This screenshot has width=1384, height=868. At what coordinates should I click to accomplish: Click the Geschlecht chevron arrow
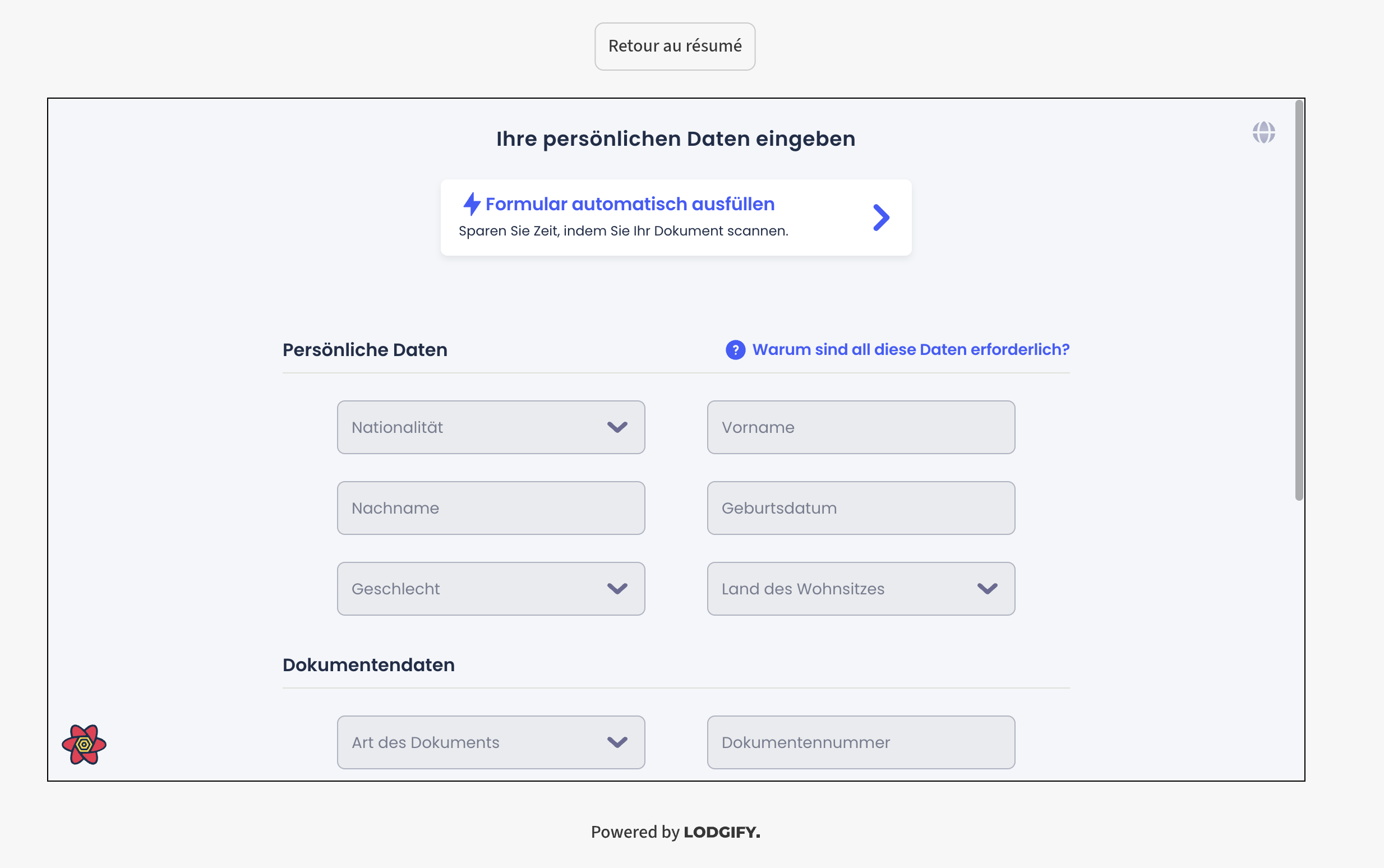617,588
